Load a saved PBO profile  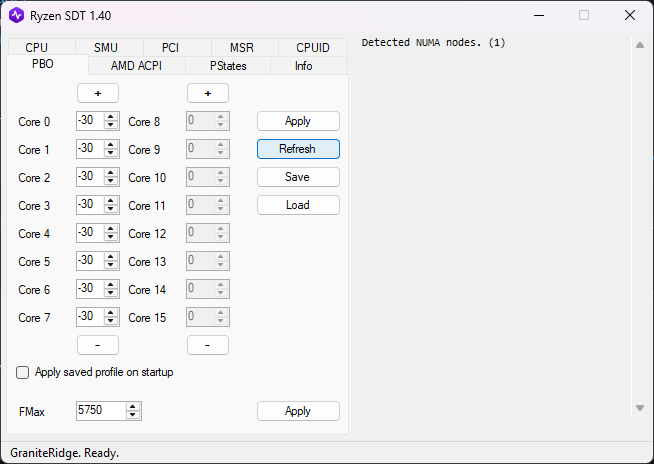click(298, 205)
